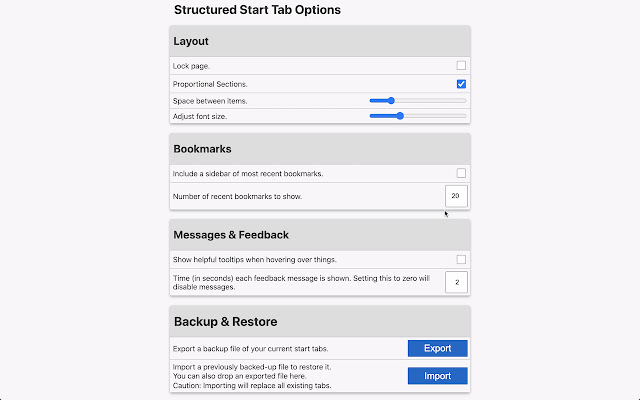The image size is (640, 400).
Task: Click the 'Import a previously backed-up file' text
Action: (x=253, y=368)
